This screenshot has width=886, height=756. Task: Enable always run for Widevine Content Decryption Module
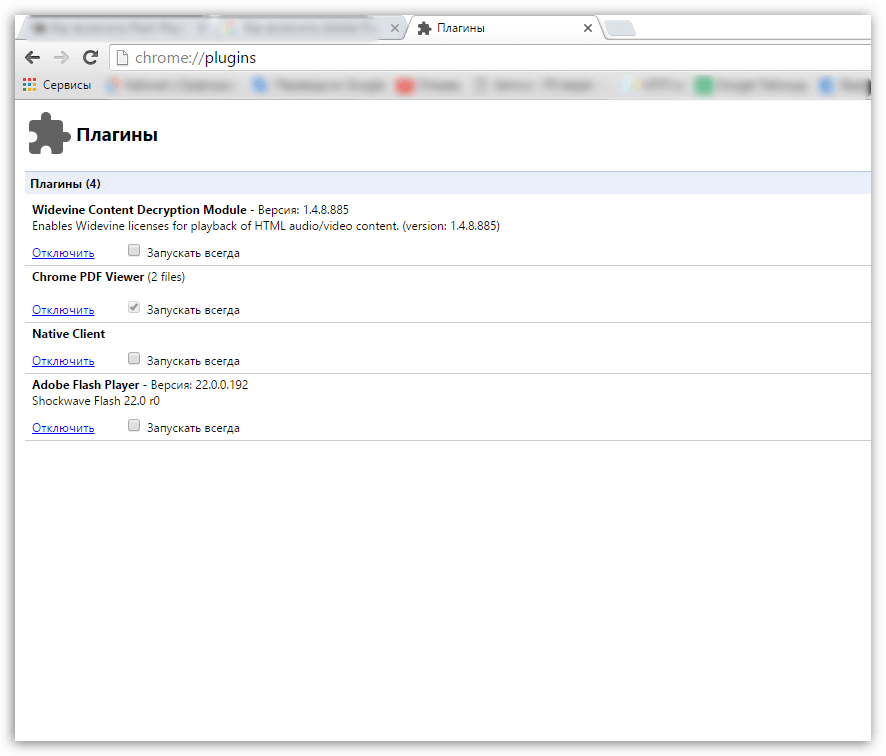[x=134, y=251]
